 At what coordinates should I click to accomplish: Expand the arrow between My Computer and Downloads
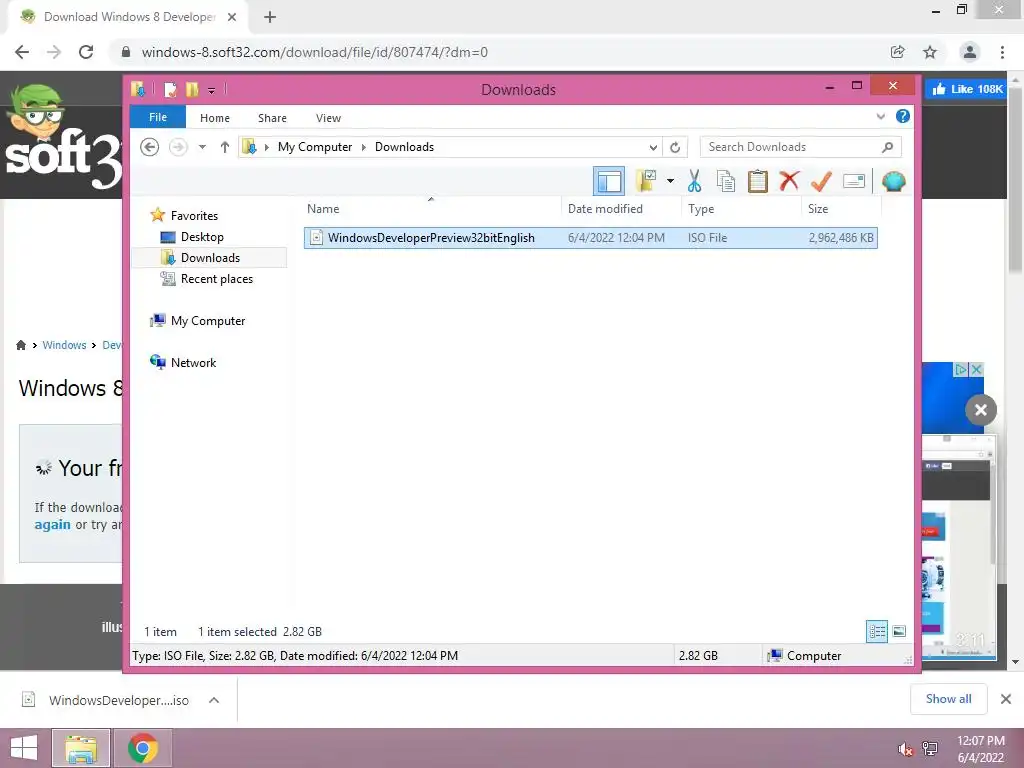364,148
